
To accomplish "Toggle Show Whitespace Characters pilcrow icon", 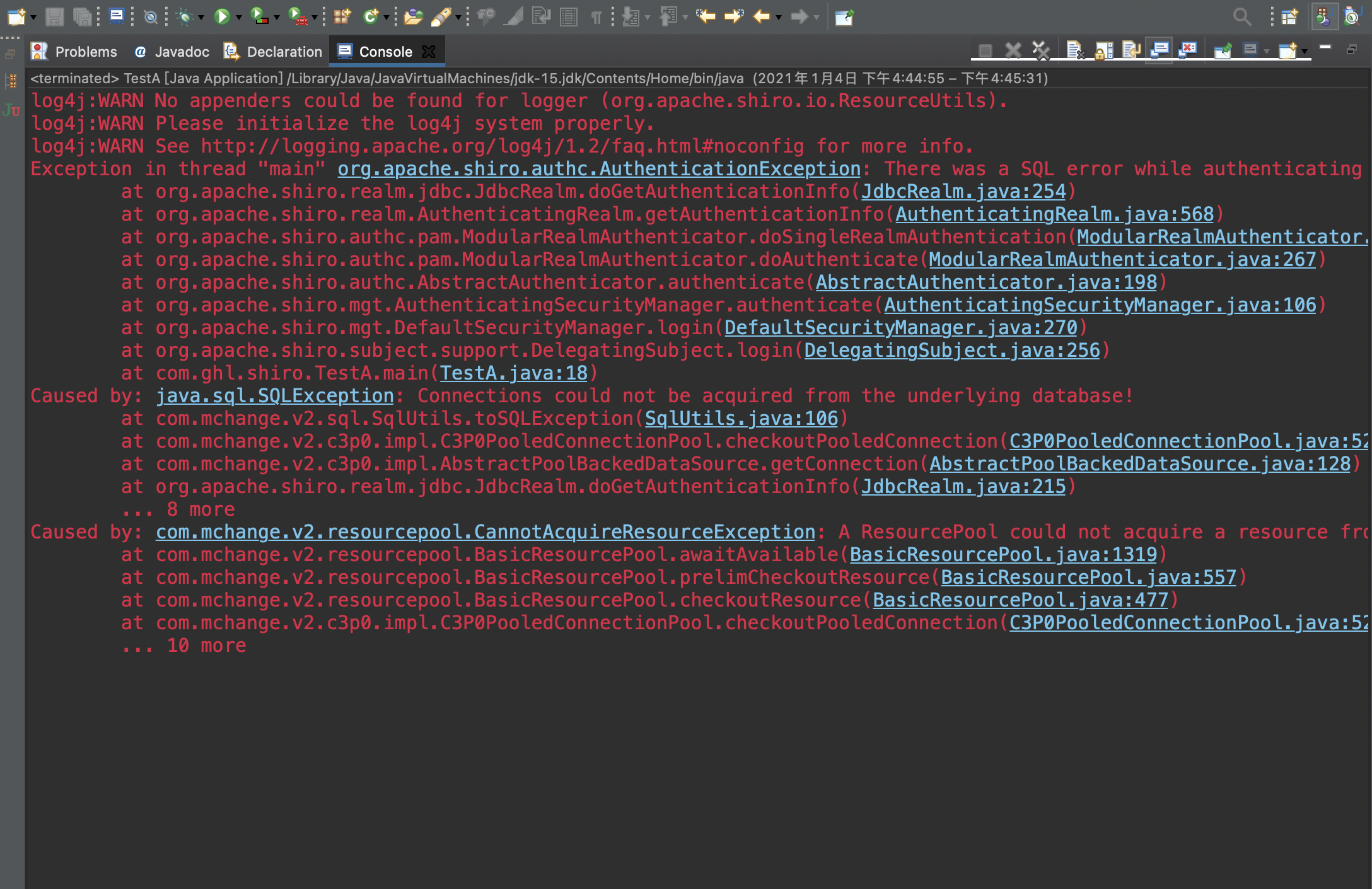I will click(x=596, y=17).
